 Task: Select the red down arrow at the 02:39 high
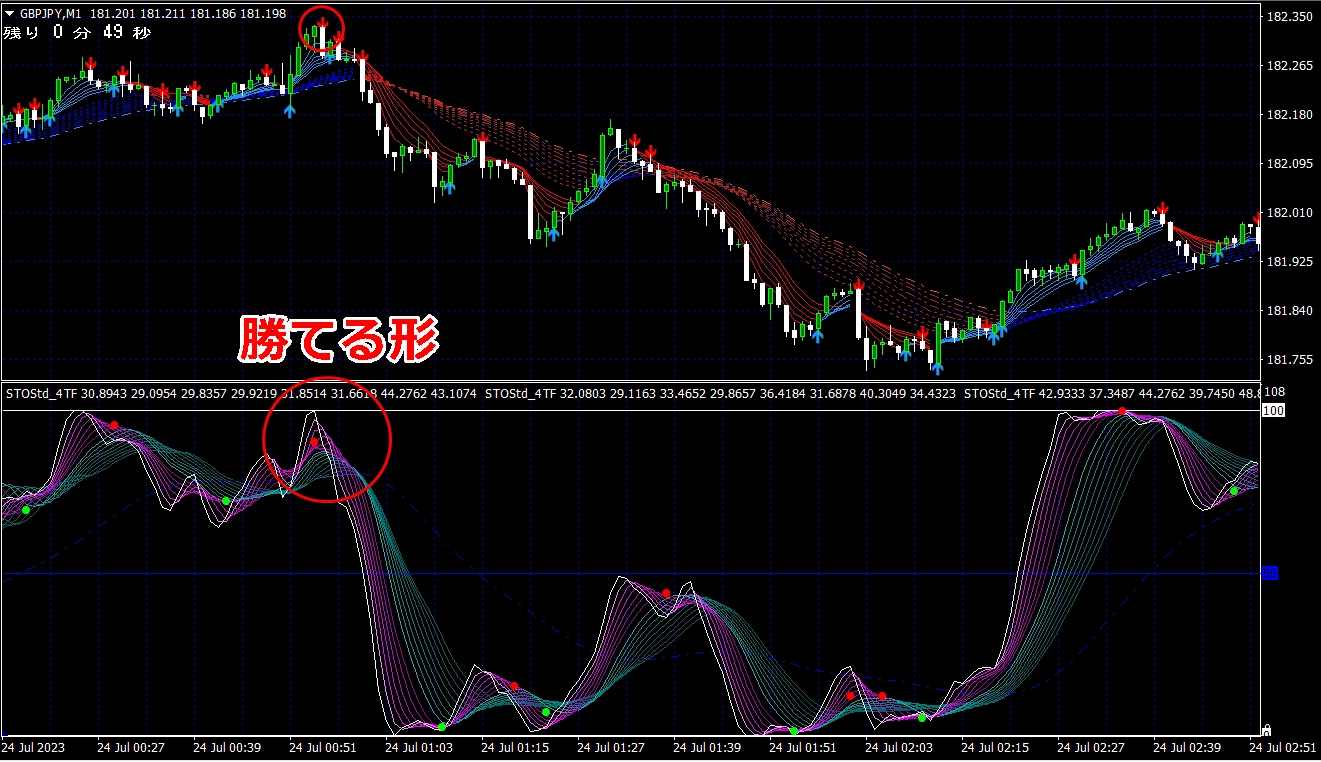1162,208
